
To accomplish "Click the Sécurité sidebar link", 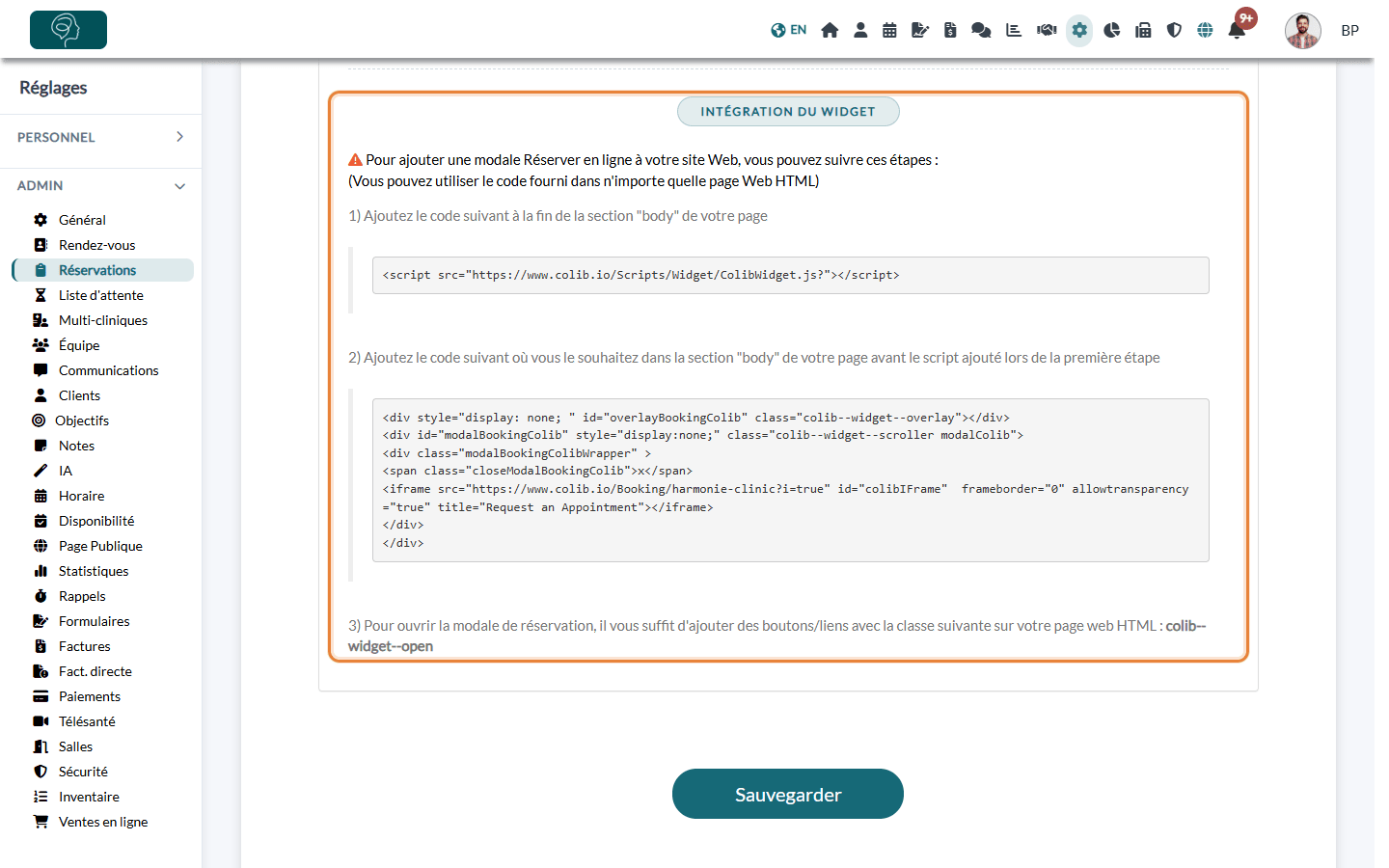I will 83,772.
